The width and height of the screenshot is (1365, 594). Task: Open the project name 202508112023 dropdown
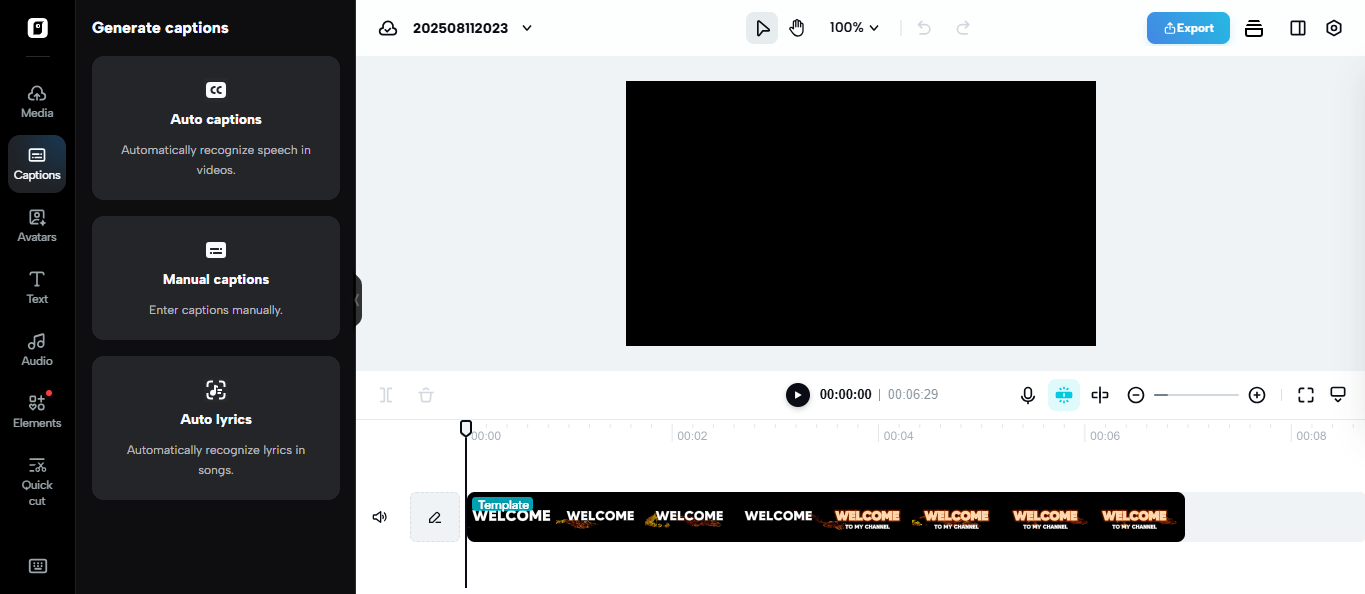coord(472,28)
